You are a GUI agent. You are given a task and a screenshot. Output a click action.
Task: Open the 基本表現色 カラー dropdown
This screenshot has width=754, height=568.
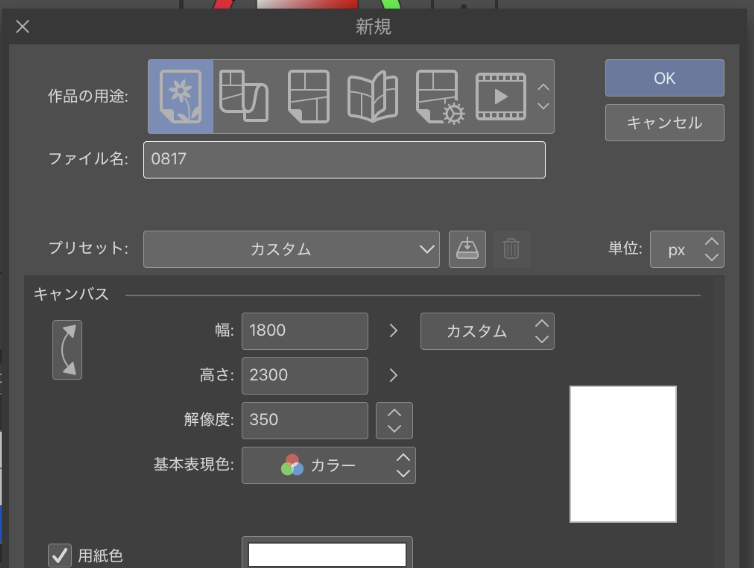pos(329,466)
